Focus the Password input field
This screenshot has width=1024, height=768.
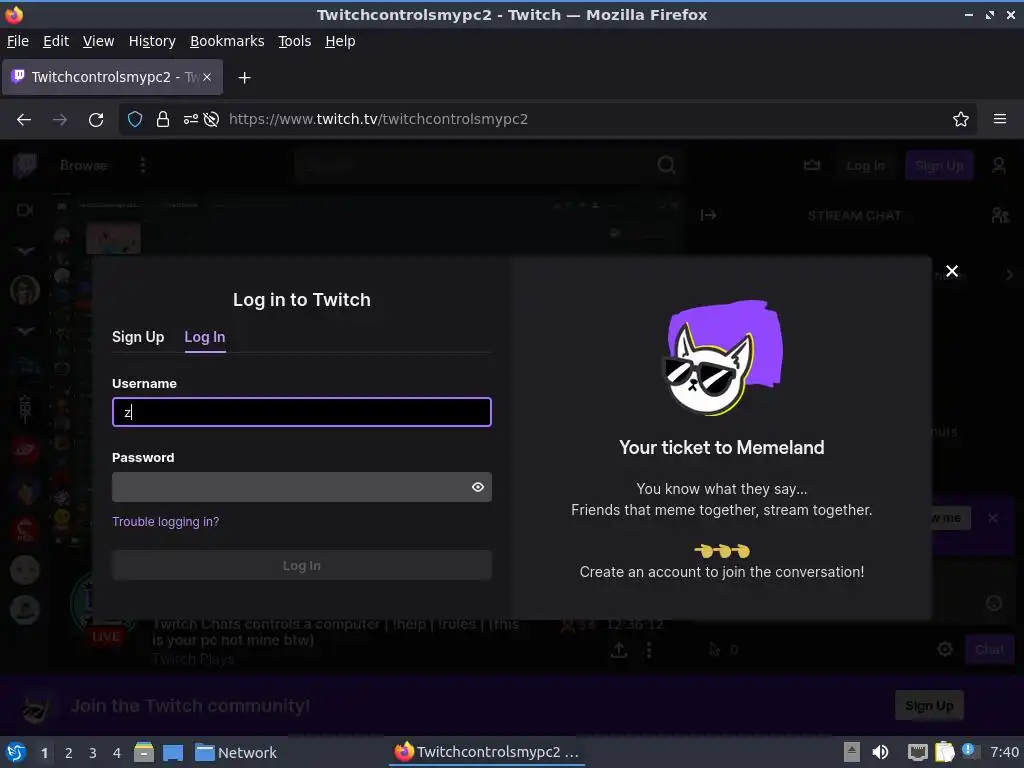(x=302, y=487)
